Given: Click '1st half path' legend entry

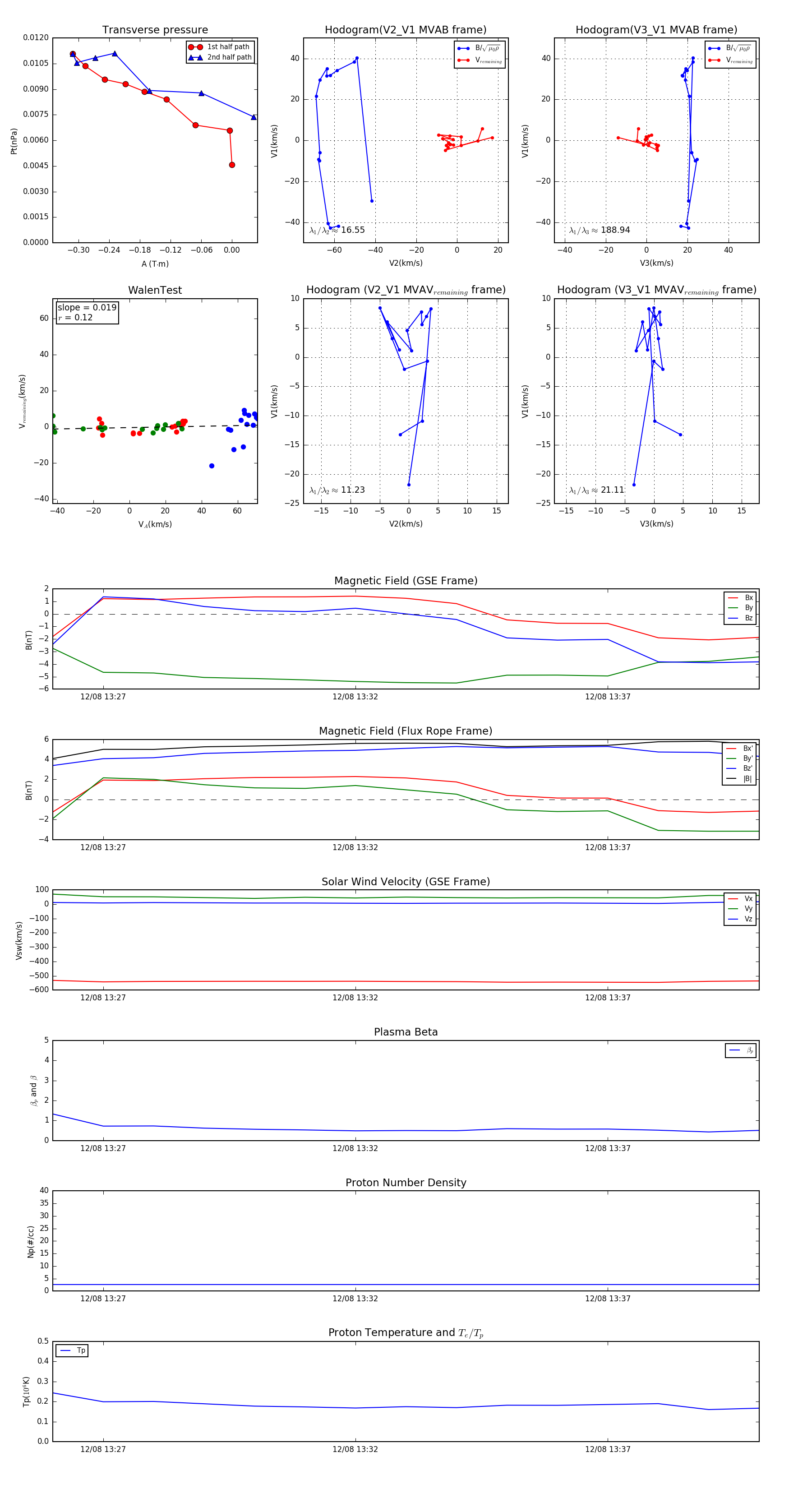Looking at the screenshot, I should (x=220, y=47).
